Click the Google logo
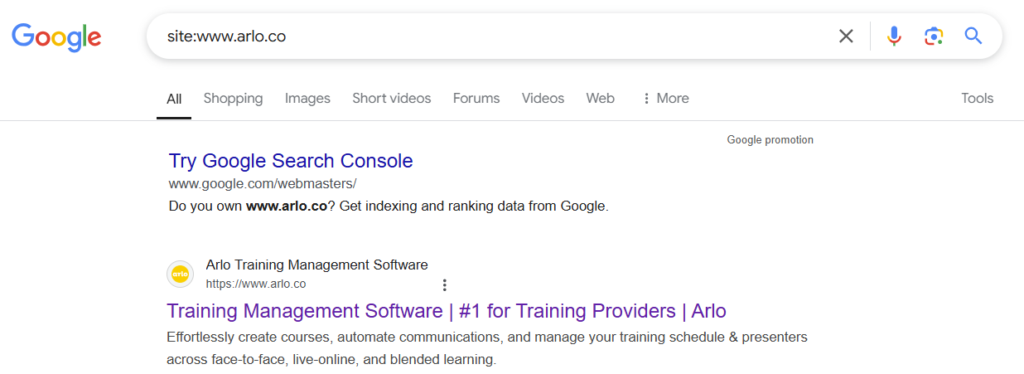Screen dimensions: 1024x374 click(x=57, y=37)
